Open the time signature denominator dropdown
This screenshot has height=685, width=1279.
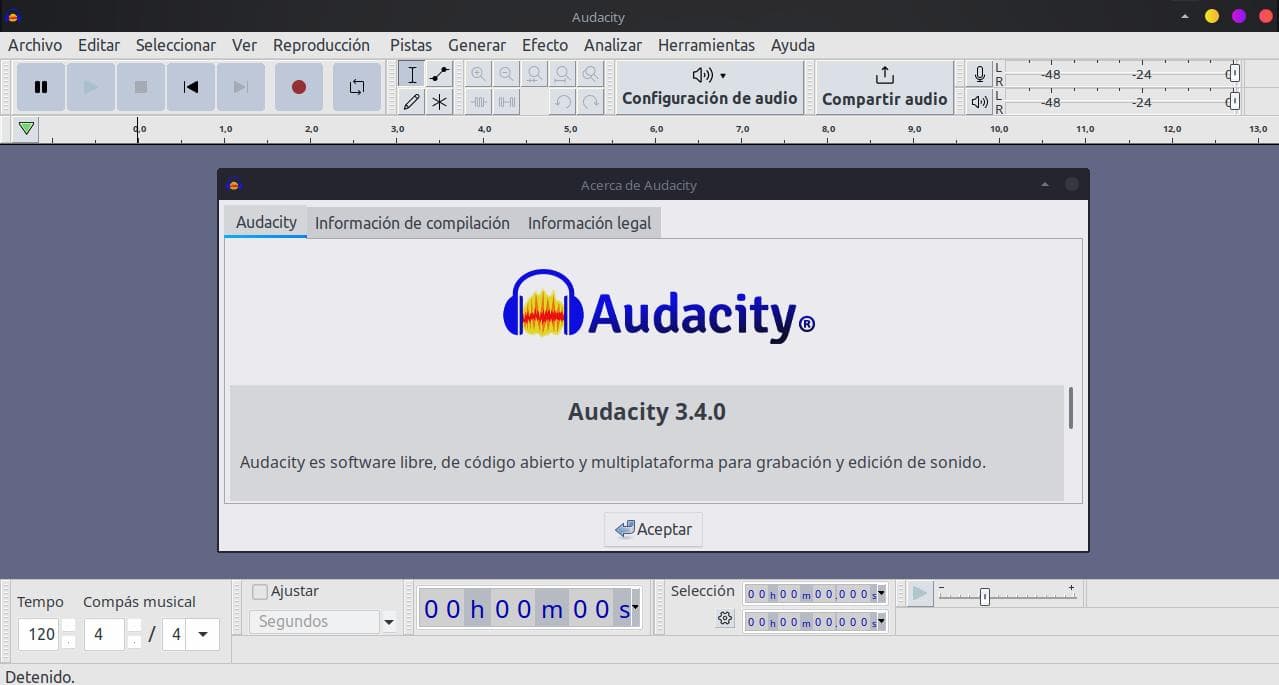[203, 634]
